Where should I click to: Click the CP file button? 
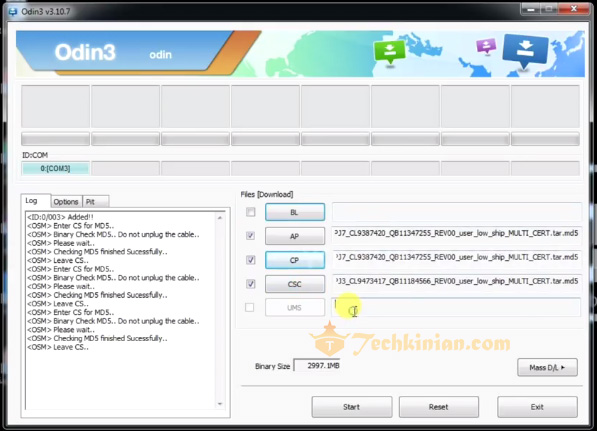tap(295, 260)
